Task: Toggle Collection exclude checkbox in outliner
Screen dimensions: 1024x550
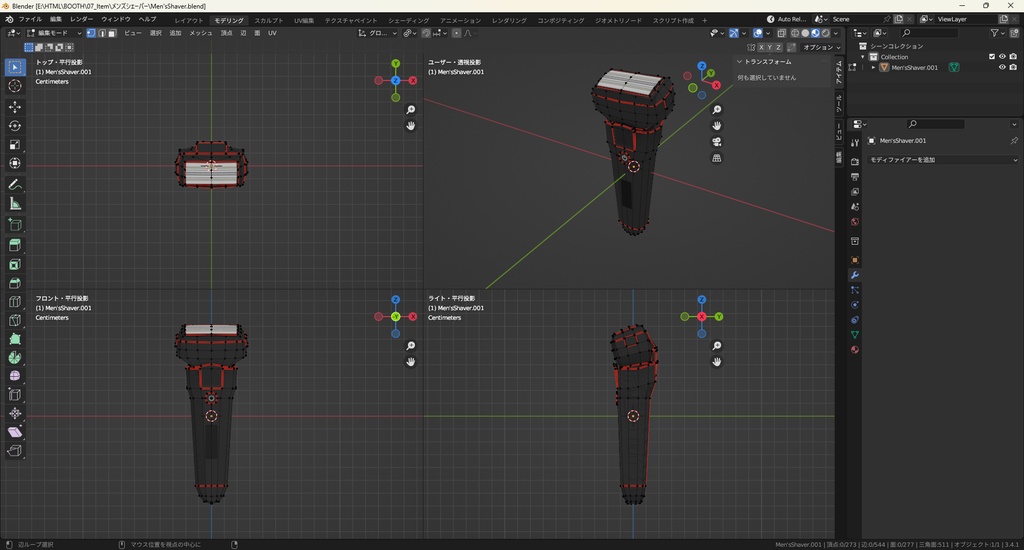Action: pos(992,56)
